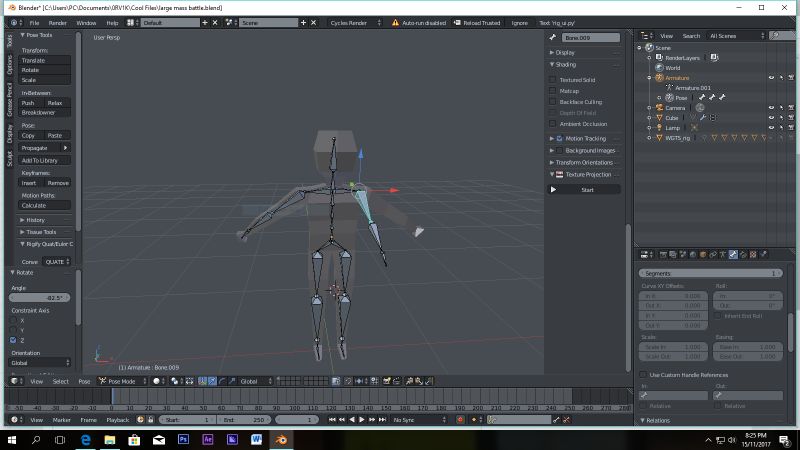Open Photoshop from the Windows taskbar

pyautogui.click(x=183, y=439)
